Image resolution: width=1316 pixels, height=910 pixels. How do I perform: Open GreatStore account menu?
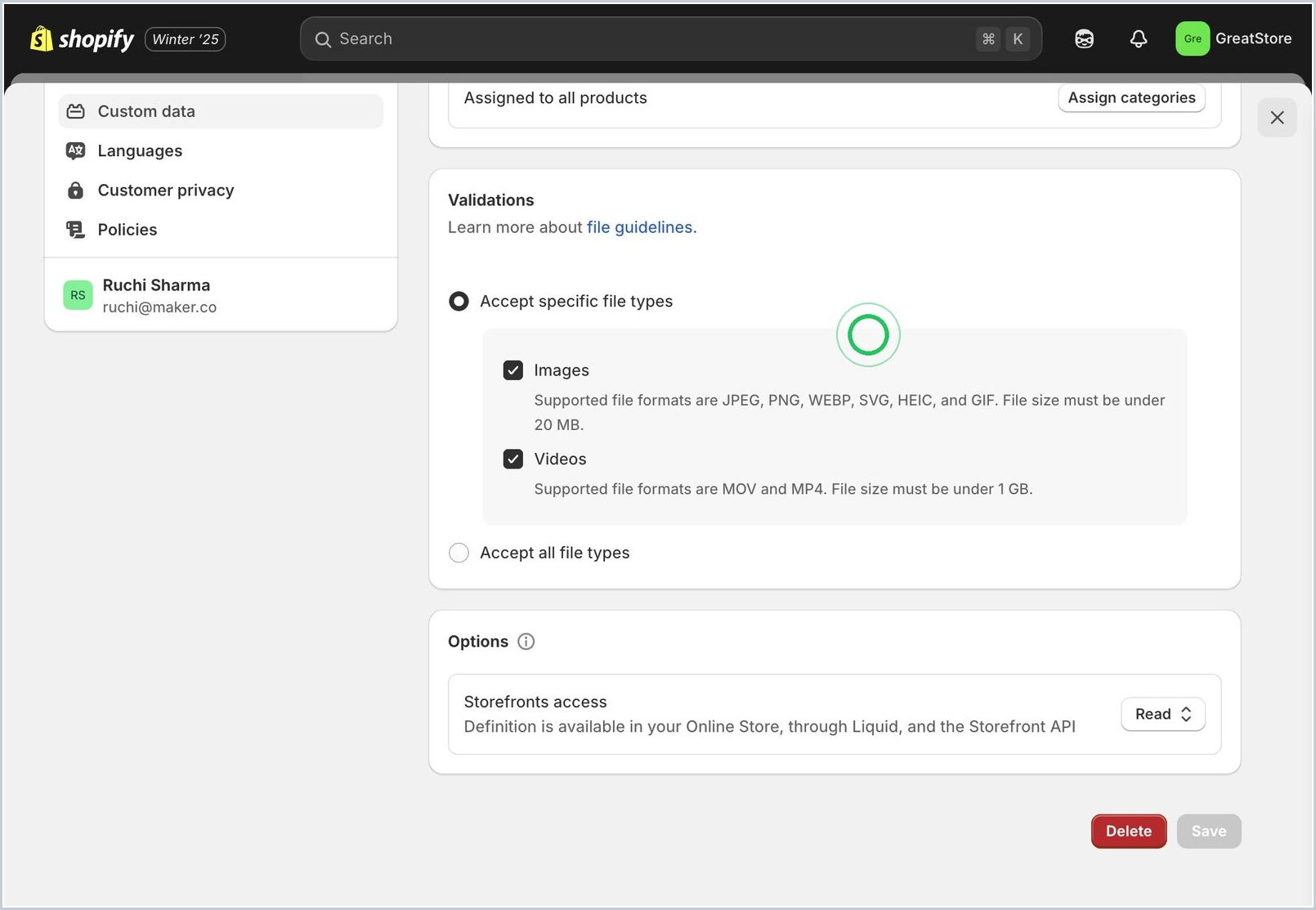pos(1233,38)
